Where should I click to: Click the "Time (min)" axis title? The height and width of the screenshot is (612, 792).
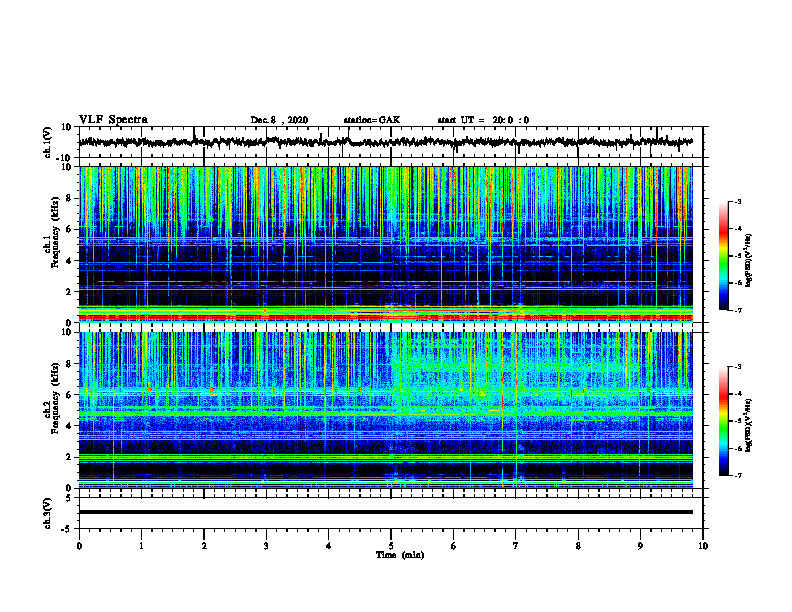pyautogui.click(x=400, y=555)
